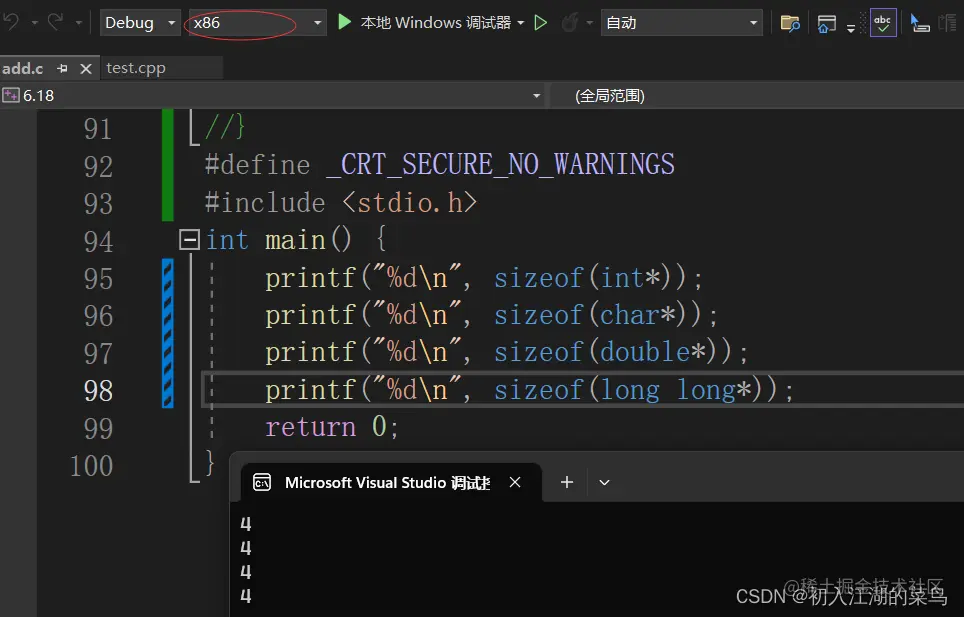Image resolution: width=964 pixels, height=617 pixels.
Task: Open the (全局范围) scope combo box
Action: [757, 96]
